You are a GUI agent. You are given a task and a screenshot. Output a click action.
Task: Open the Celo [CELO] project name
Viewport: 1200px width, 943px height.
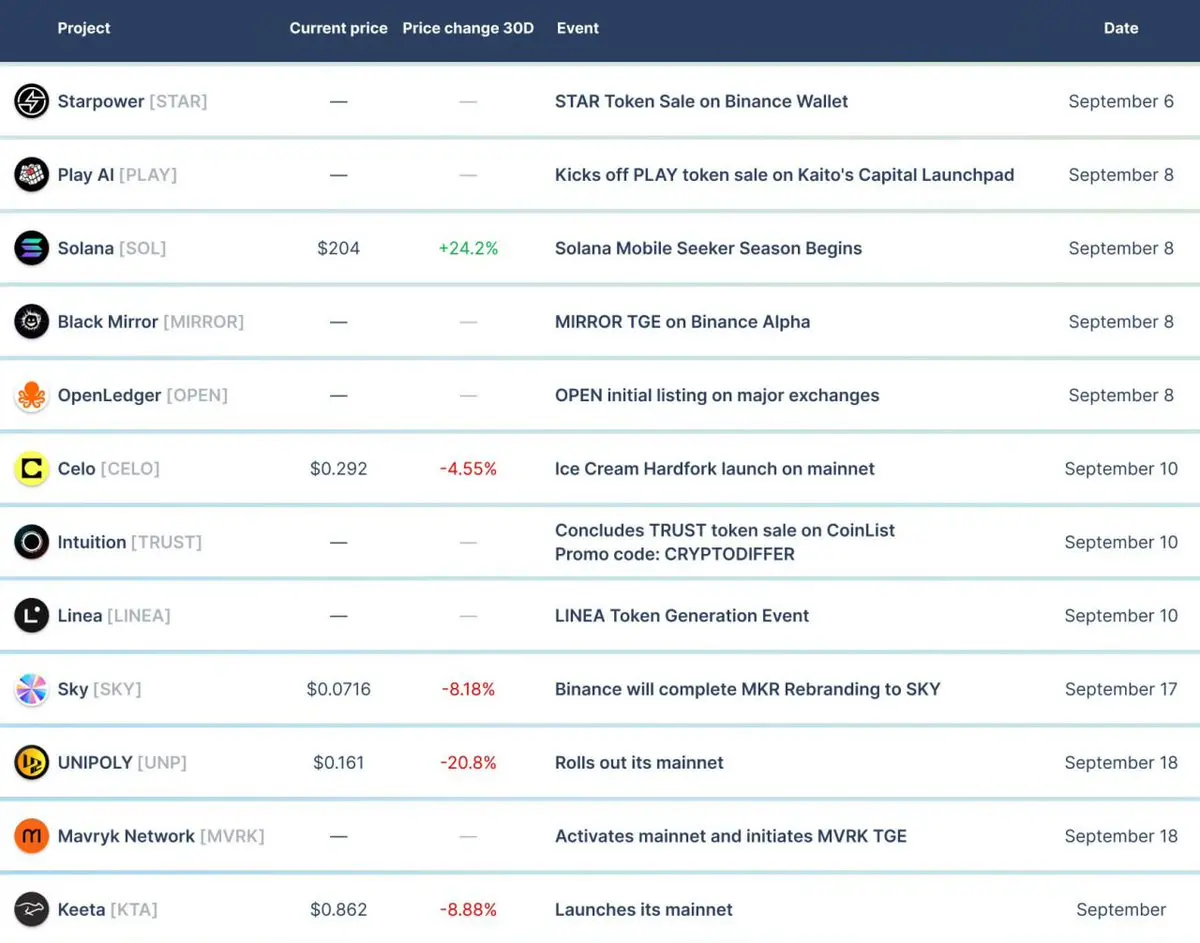click(108, 469)
